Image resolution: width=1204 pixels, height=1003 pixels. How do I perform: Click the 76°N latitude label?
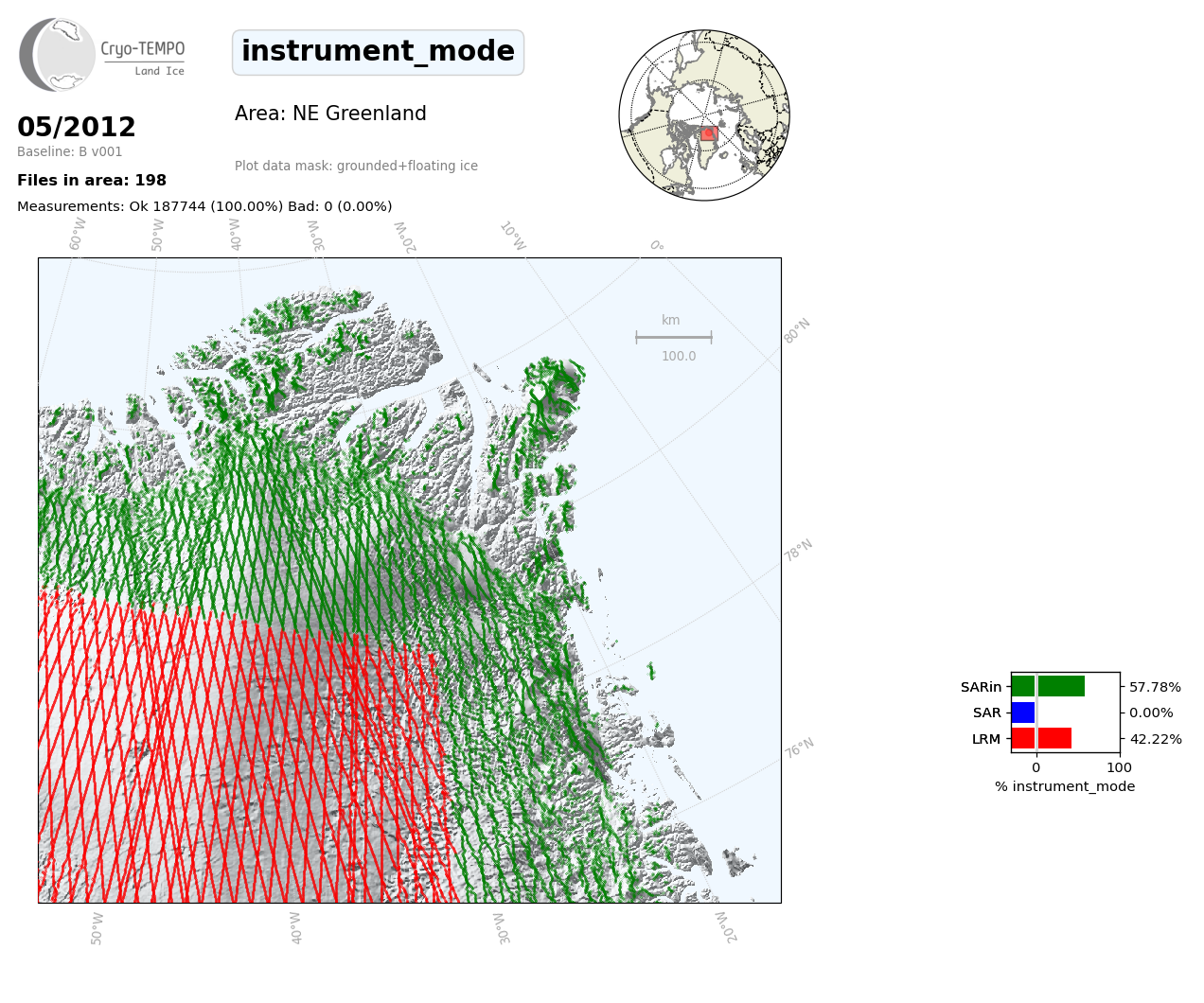tap(800, 748)
